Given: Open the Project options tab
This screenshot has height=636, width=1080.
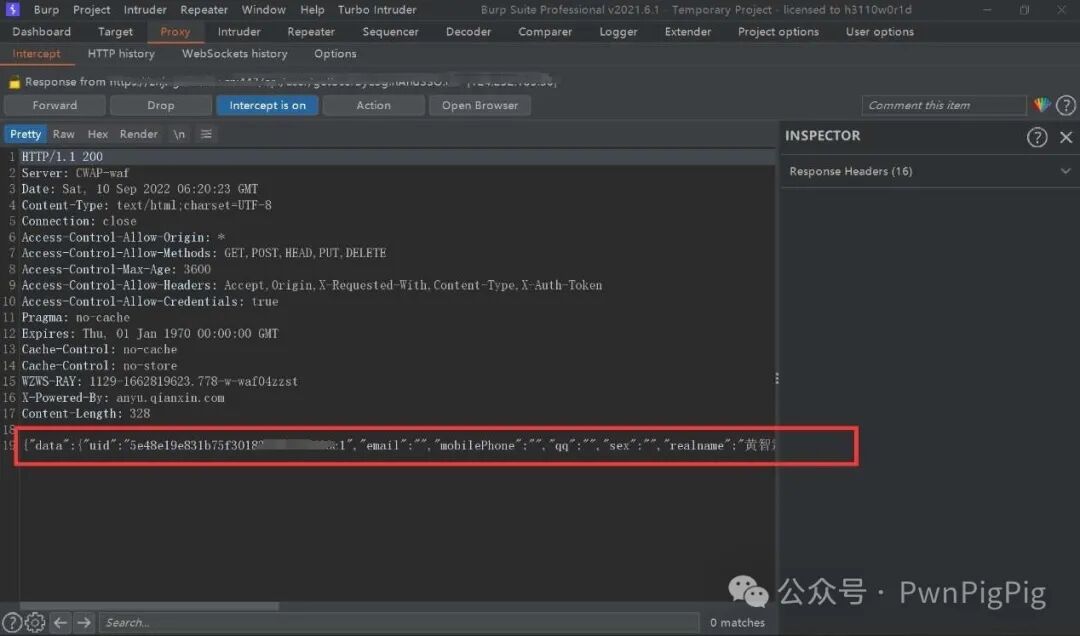Looking at the screenshot, I should pos(778,32).
